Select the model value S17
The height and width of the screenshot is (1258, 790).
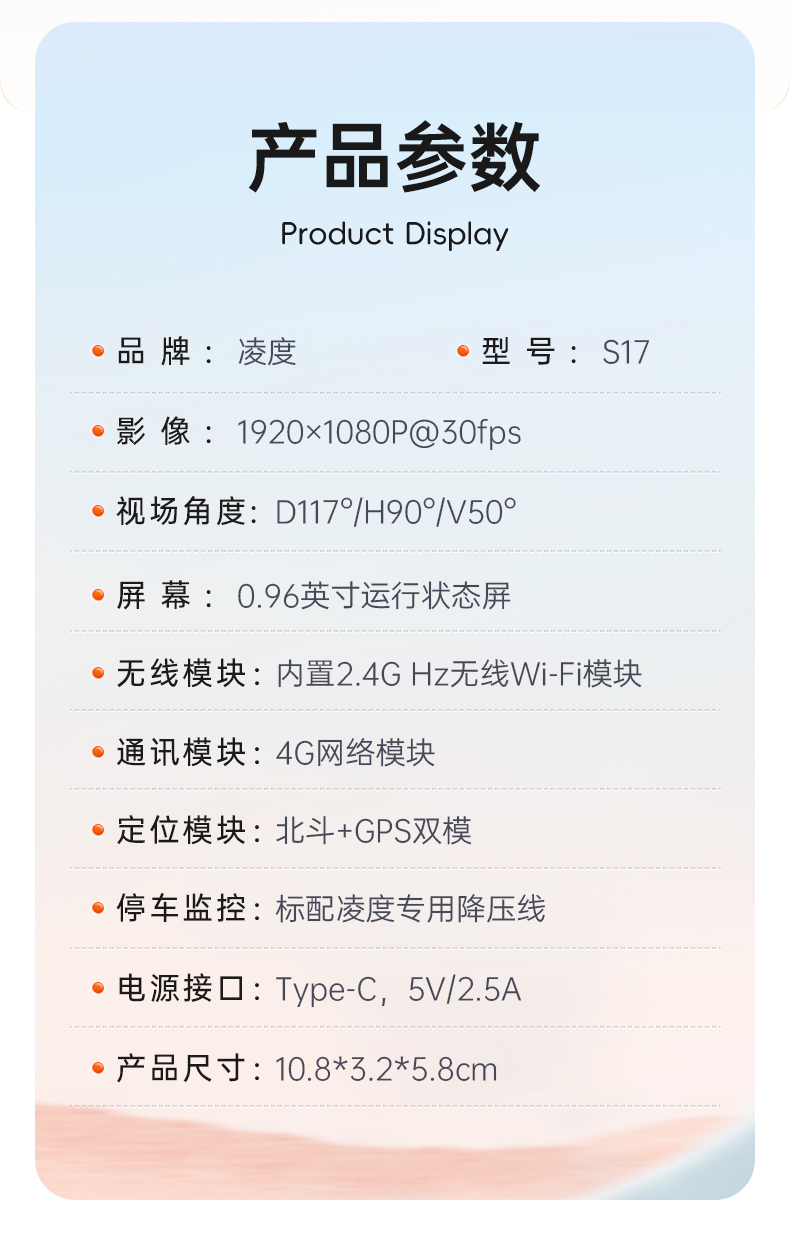pos(626,352)
